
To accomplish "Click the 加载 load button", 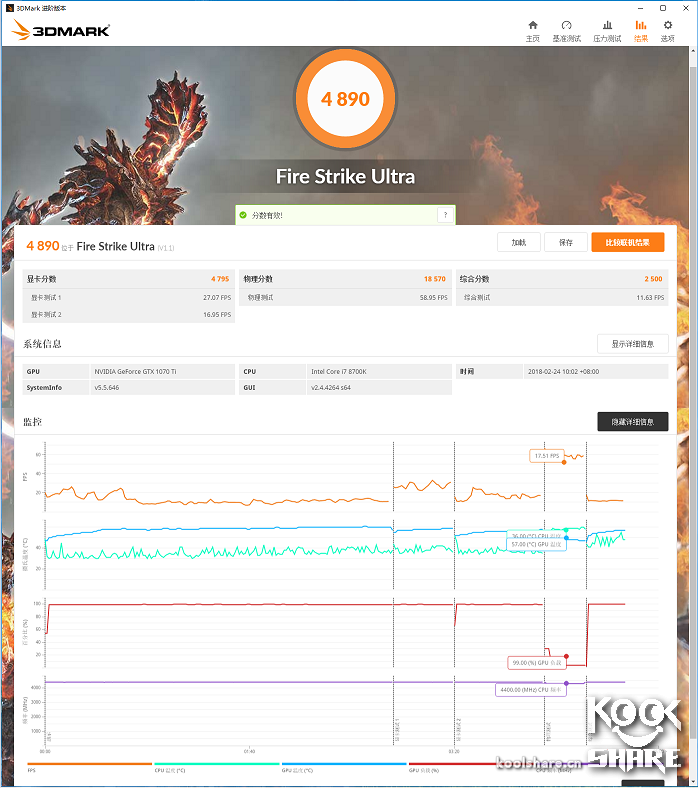I will tap(519, 242).
